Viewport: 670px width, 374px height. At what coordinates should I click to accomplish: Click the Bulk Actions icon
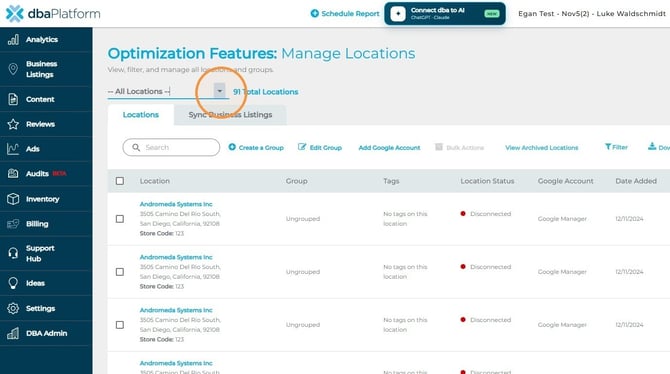coord(439,147)
